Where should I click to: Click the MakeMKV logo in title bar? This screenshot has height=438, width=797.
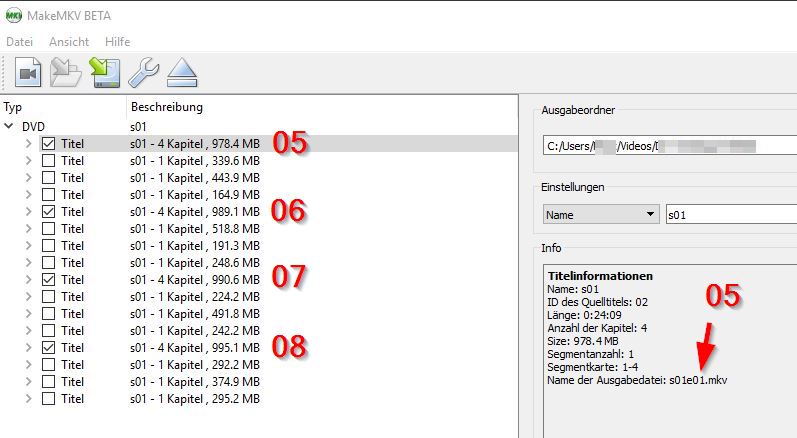point(13,13)
